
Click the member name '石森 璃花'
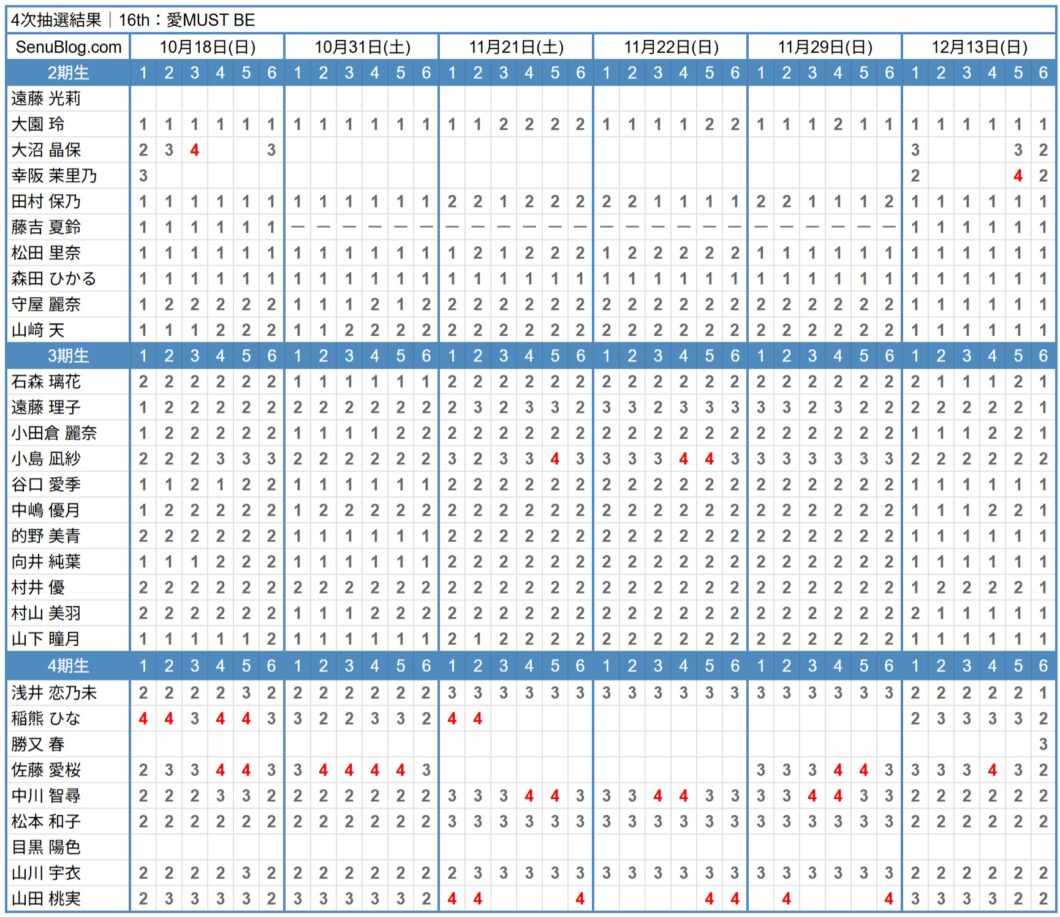click(46, 381)
